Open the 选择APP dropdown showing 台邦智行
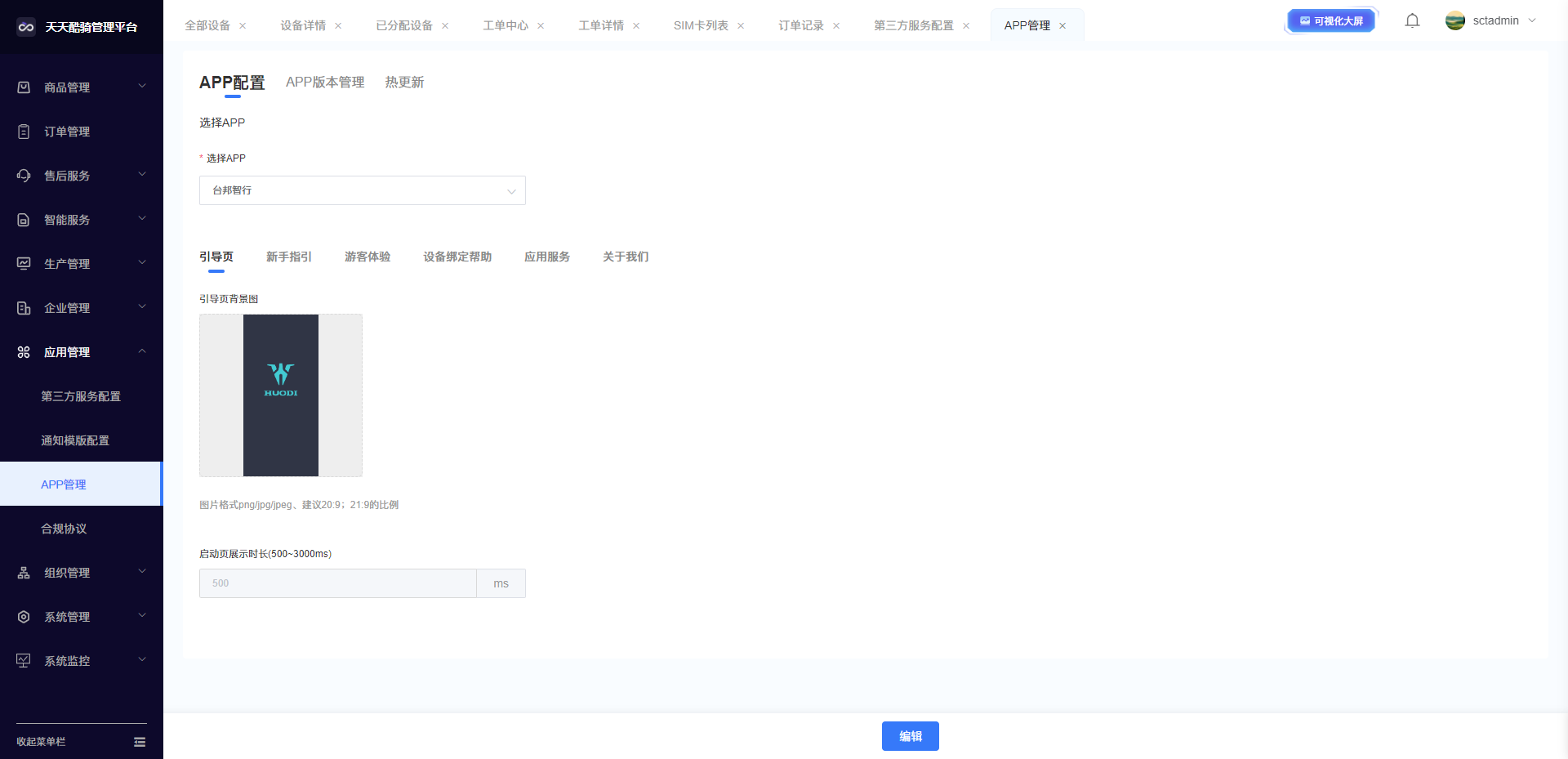 click(x=362, y=190)
